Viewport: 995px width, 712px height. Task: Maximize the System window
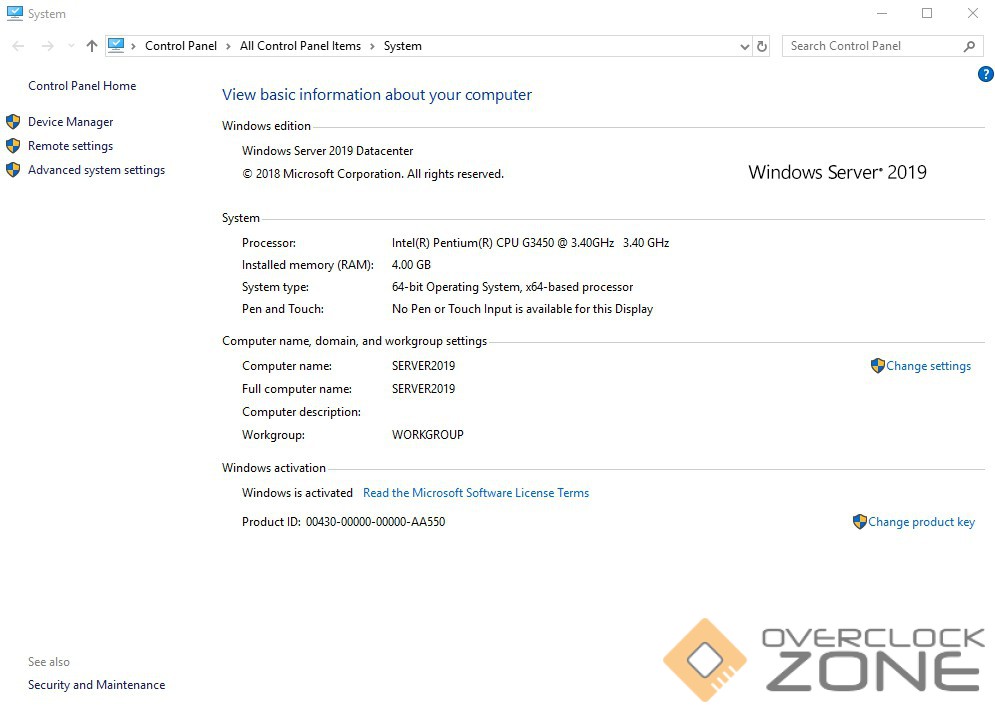pyautogui.click(x=927, y=13)
